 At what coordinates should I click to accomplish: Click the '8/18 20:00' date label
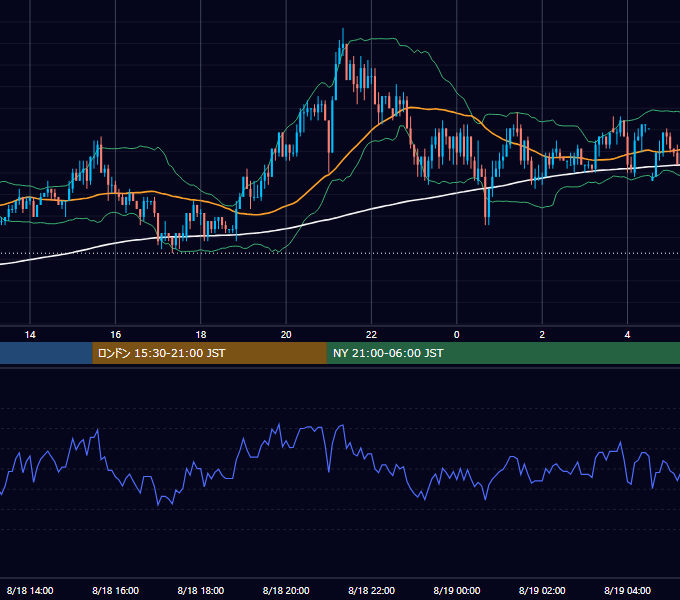point(286,590)
